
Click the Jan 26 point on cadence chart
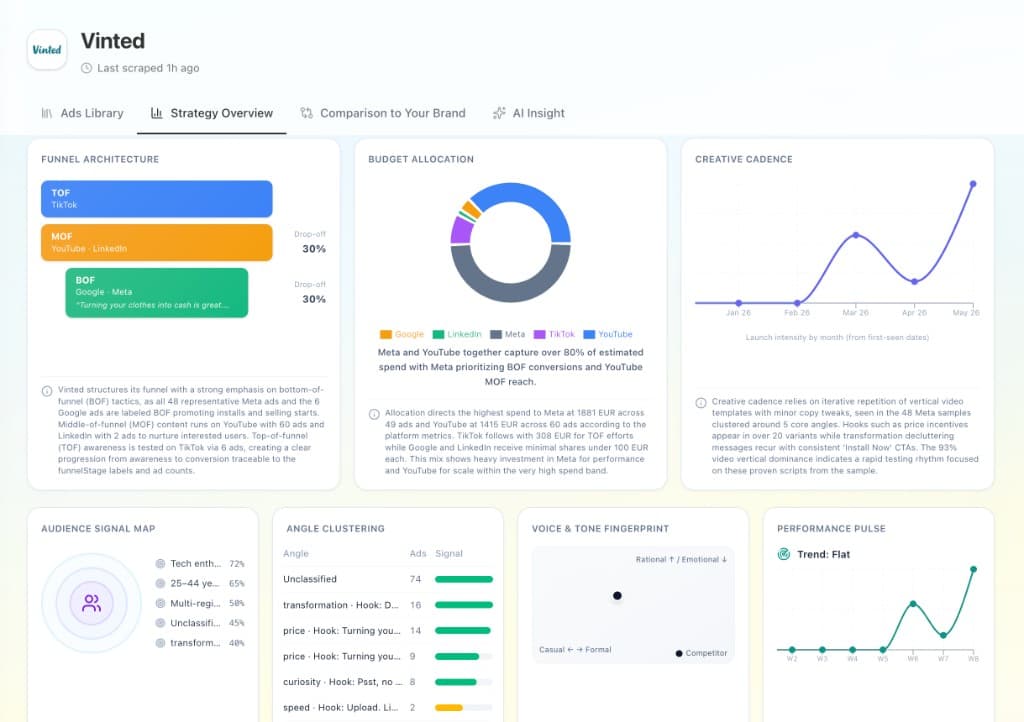tap(739, 303)
